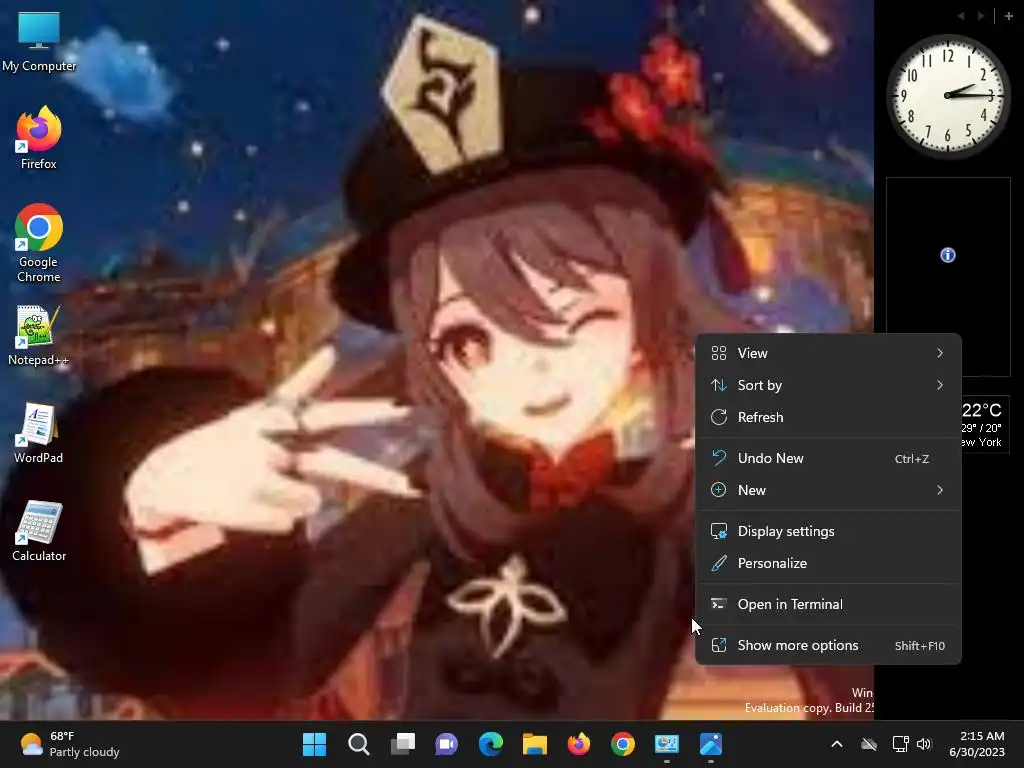Expand the chevron beside New

940,490
